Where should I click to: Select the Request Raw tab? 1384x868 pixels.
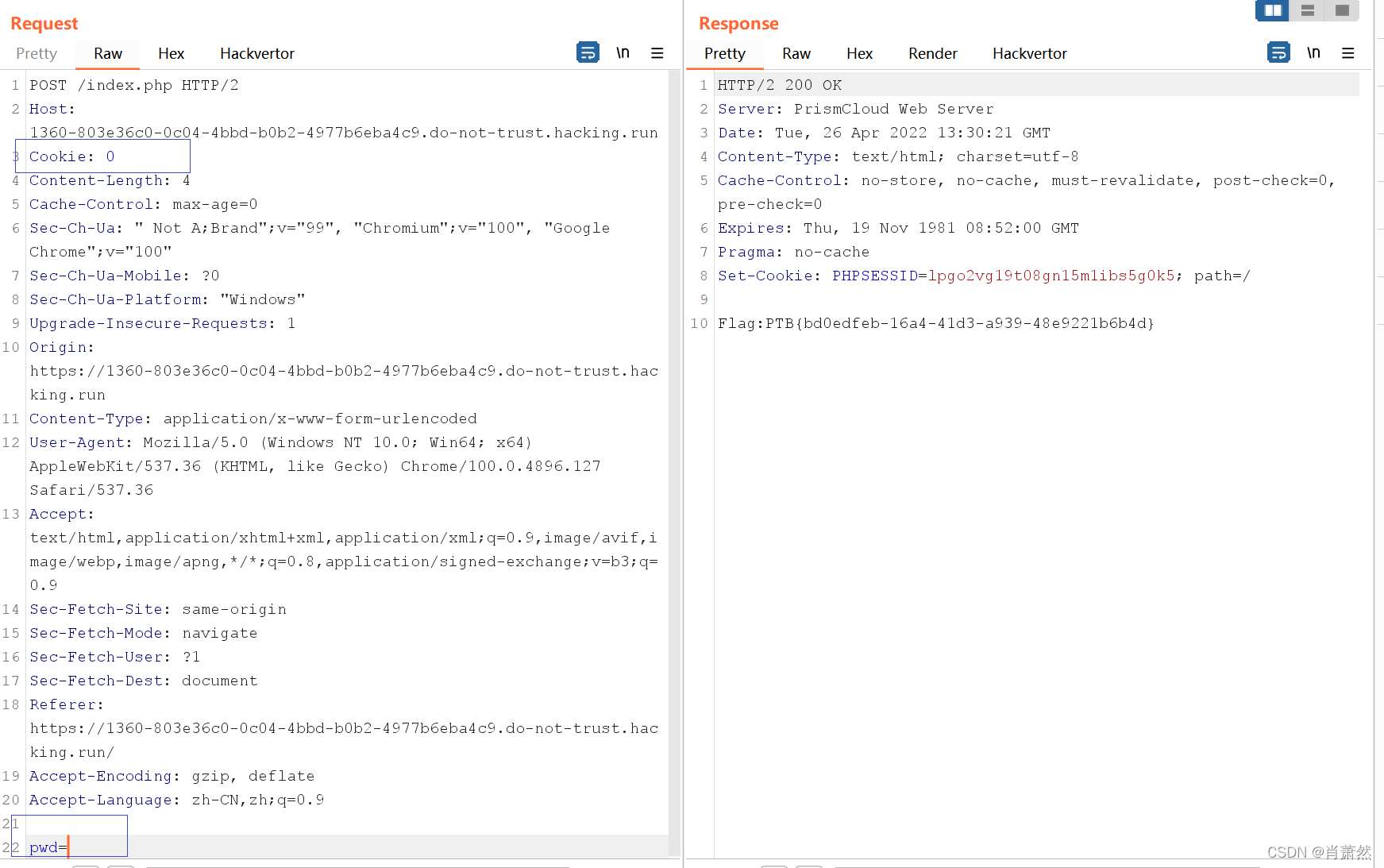pos(108,53)
